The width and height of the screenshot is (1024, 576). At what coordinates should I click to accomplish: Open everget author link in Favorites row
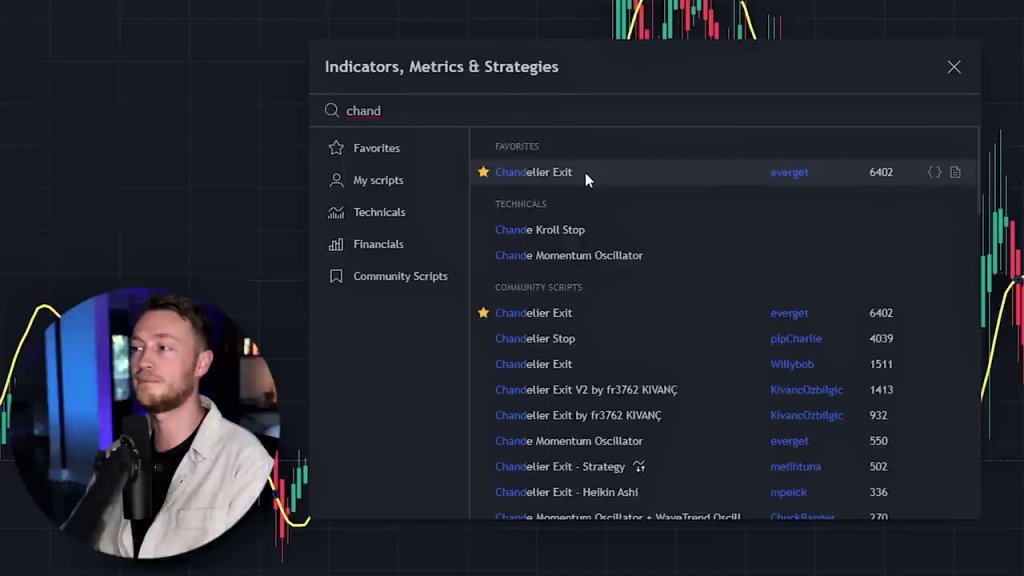(x=789, y=172)
